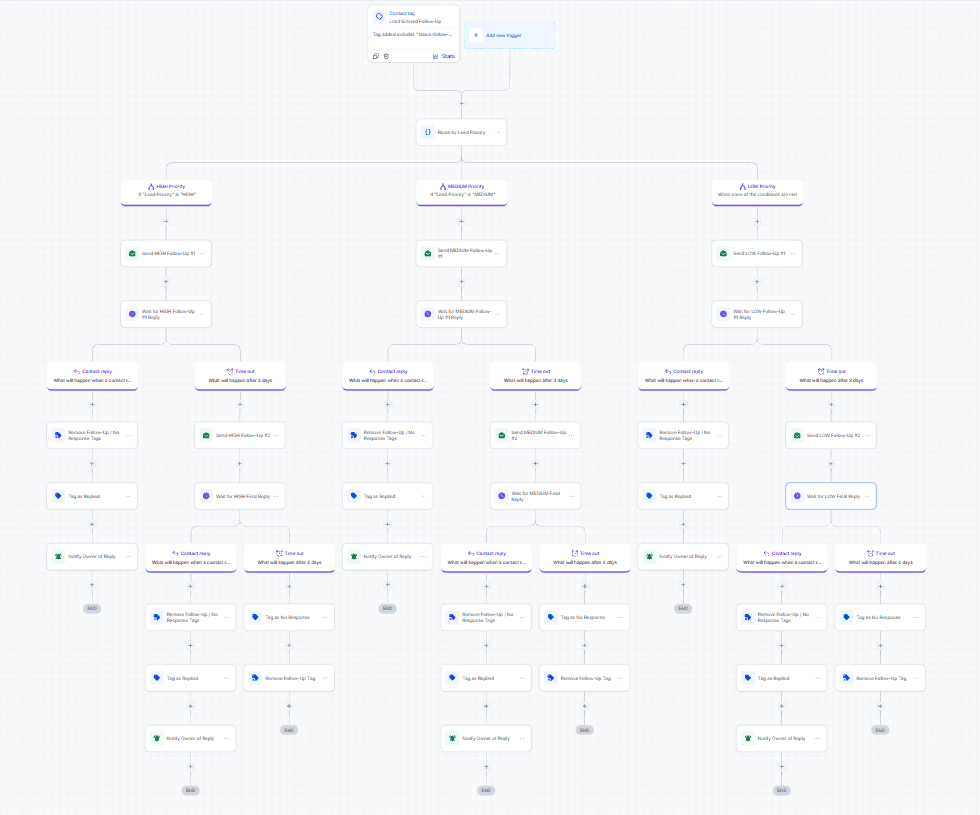Click the email icon on Send LOW Follow-Up #2
Viewport: 980px width, 815px height.
point(797,435)
